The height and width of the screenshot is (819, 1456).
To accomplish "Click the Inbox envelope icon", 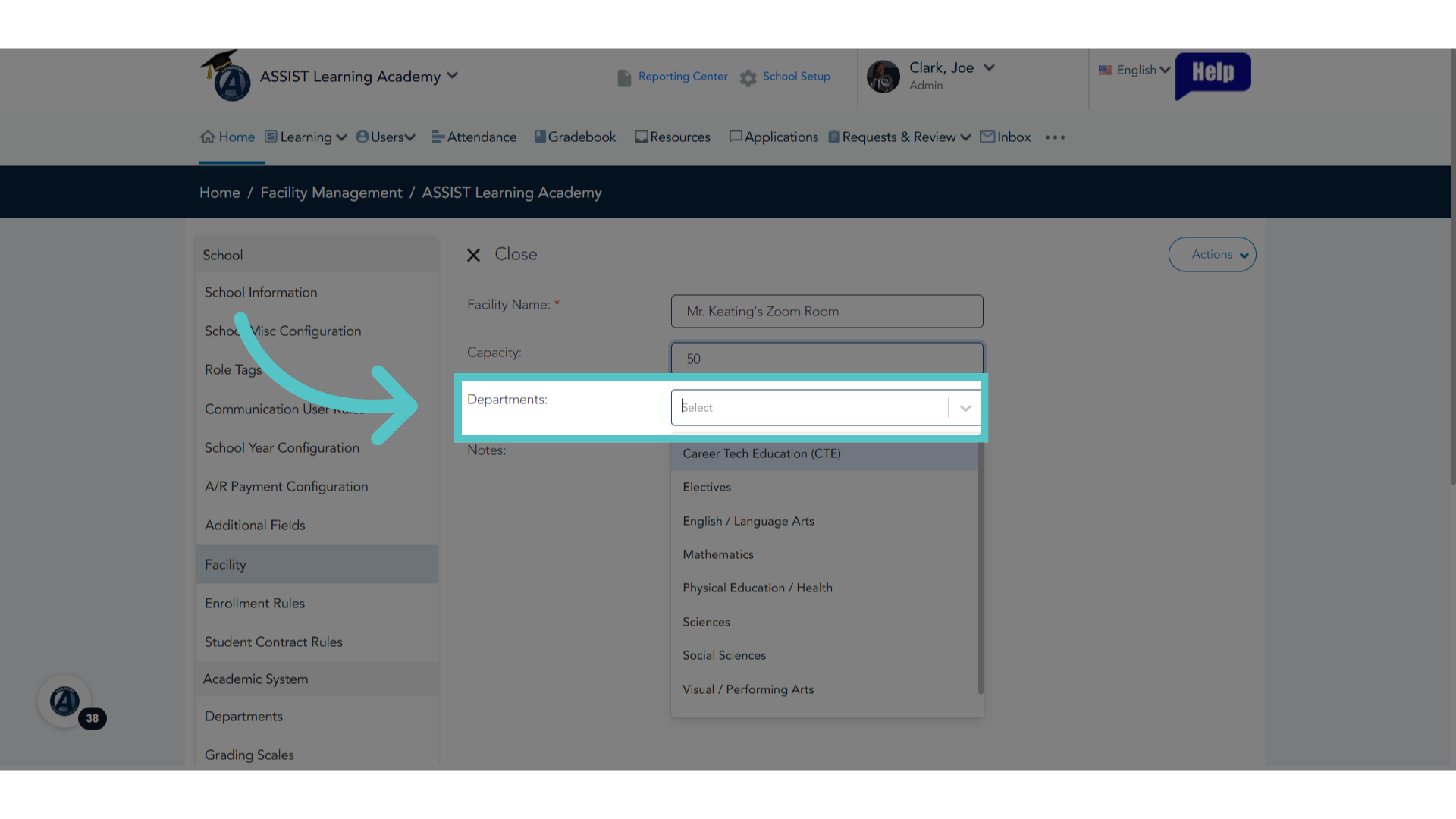I will [x=987, y=136].
